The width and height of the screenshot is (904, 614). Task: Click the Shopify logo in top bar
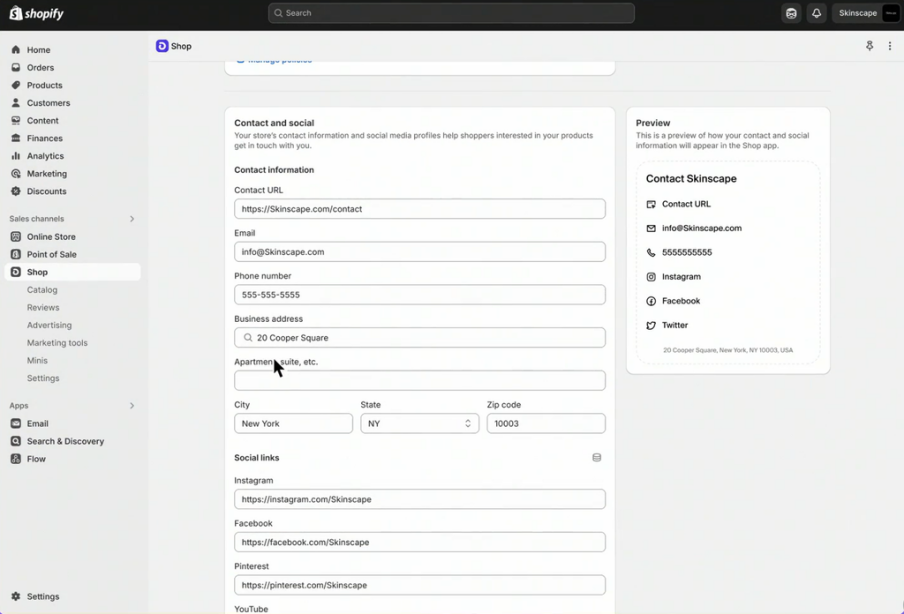[37, 14]
